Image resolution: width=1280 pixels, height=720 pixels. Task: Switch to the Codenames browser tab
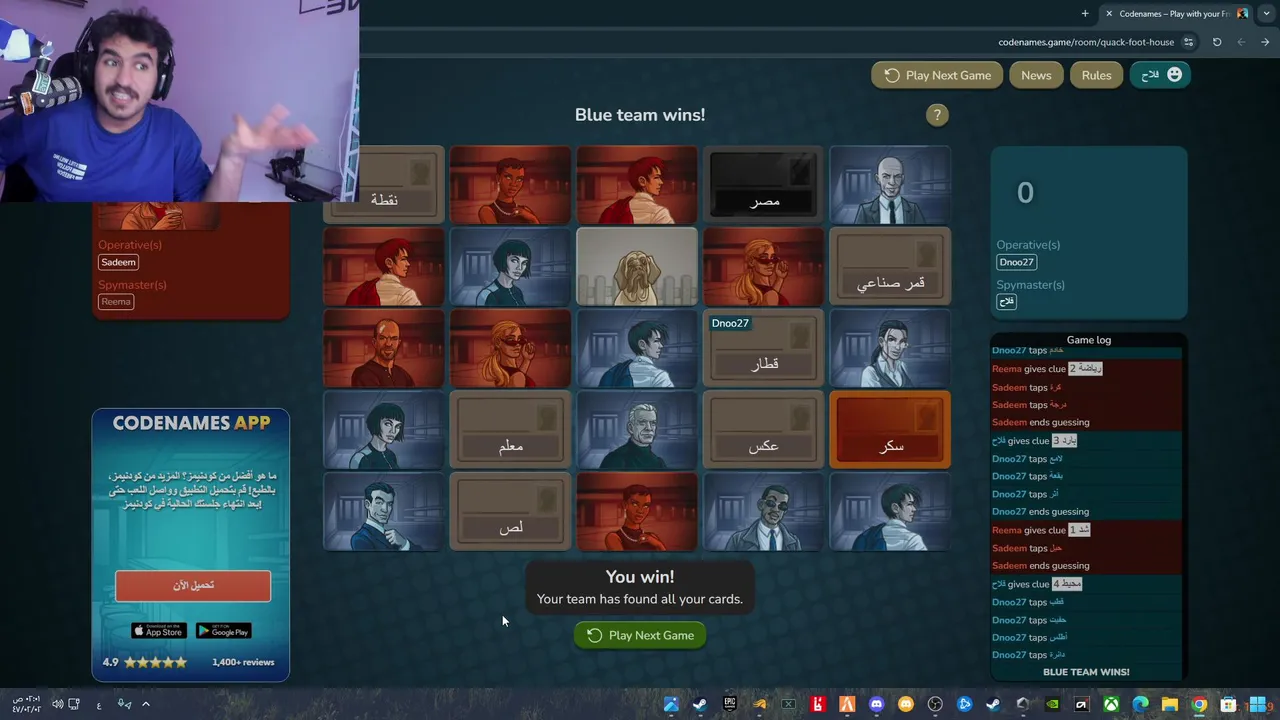(1176, 13)
